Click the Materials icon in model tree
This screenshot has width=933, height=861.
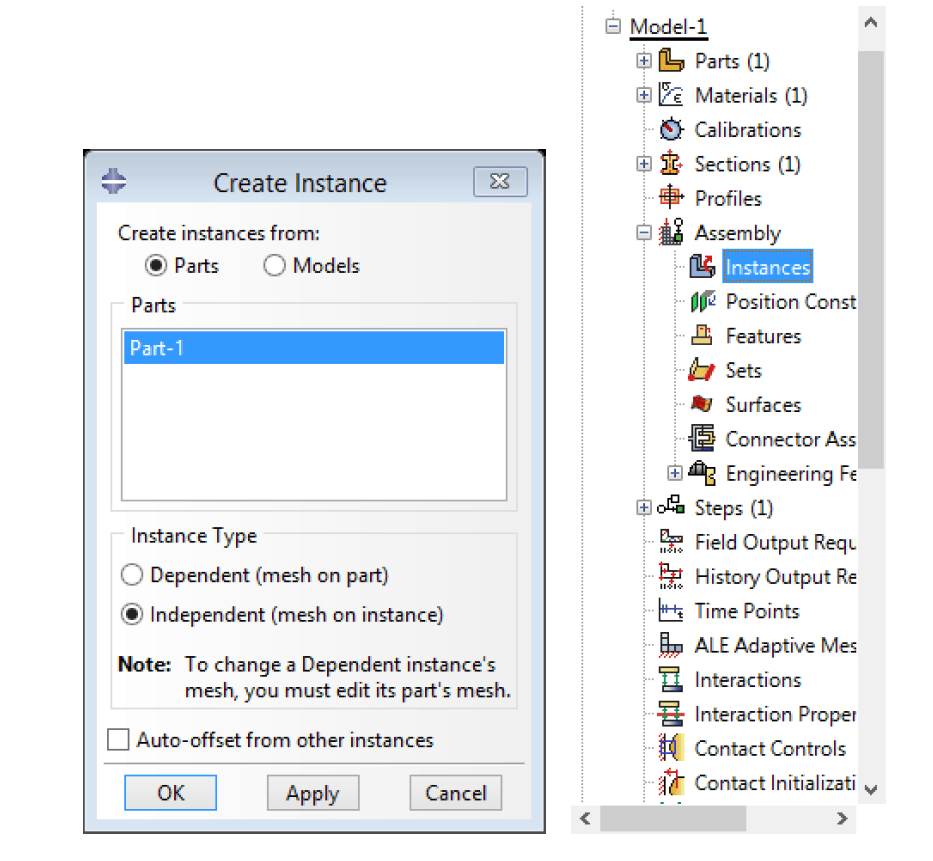point(671,95)
